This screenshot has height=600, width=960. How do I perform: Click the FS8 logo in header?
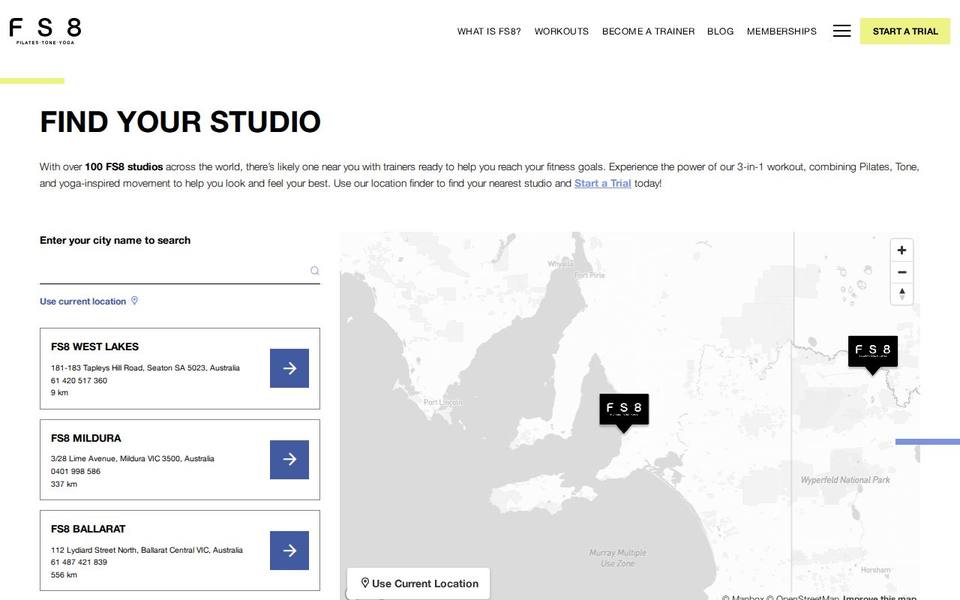tap(45, 31)
